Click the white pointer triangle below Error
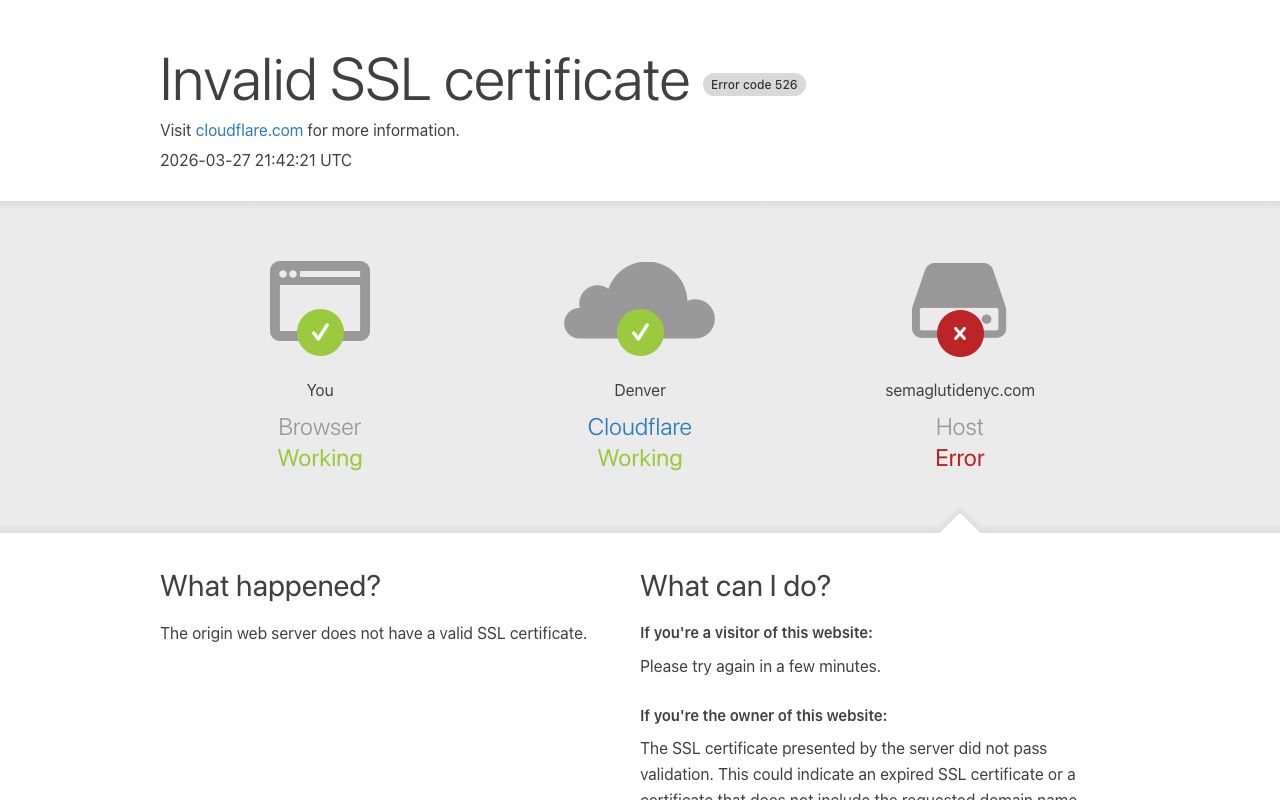 [960, 524]
